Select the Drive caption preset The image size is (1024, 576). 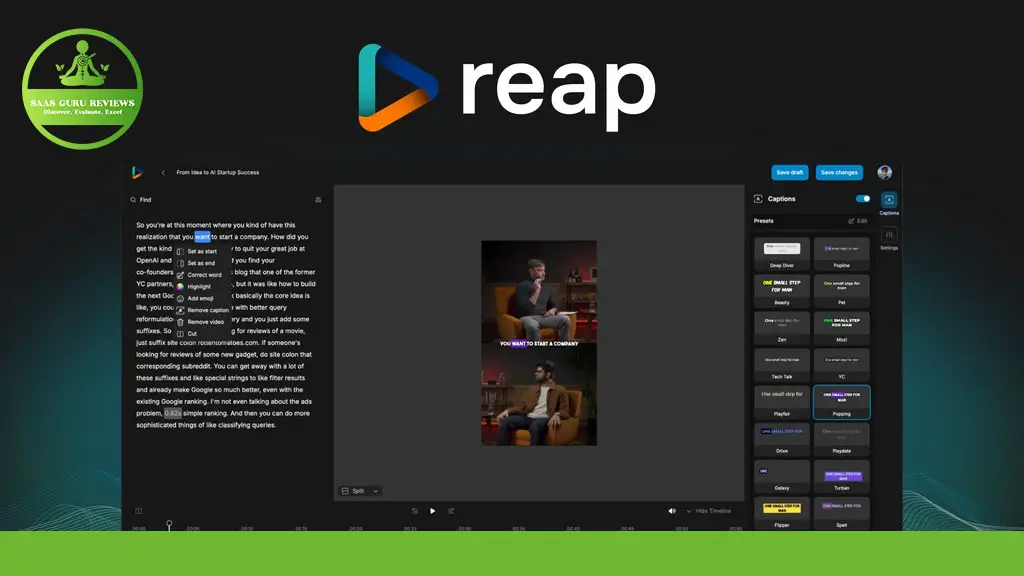[782, 440]
